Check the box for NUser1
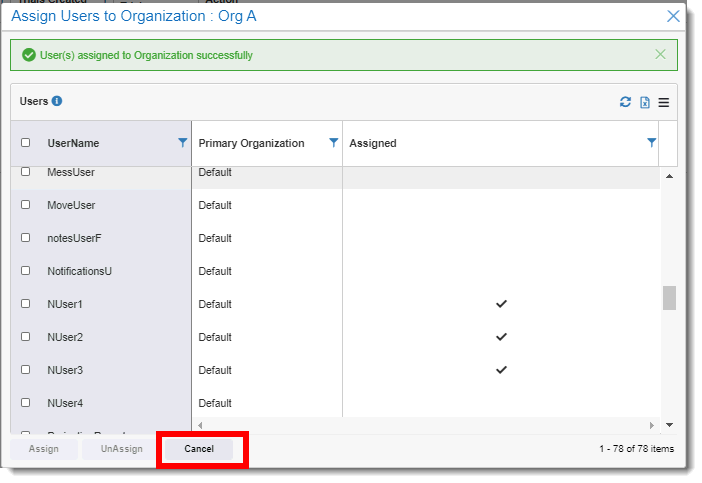Screen dimensions: 702x483 (26, 304)
